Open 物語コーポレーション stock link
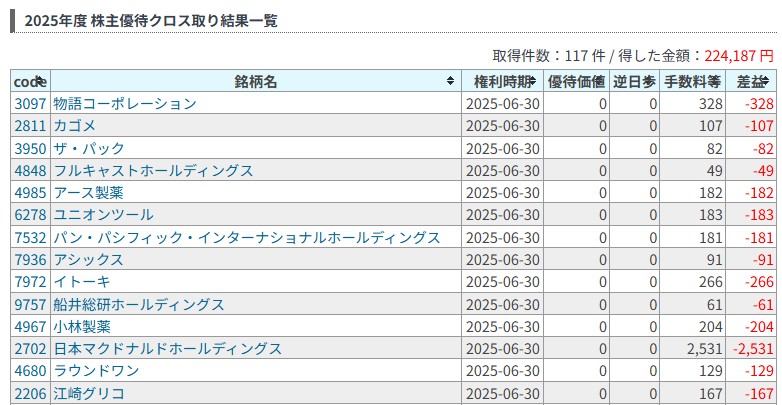Image resolution: width=782 pixels, height=405 pixels. [125, 104]
